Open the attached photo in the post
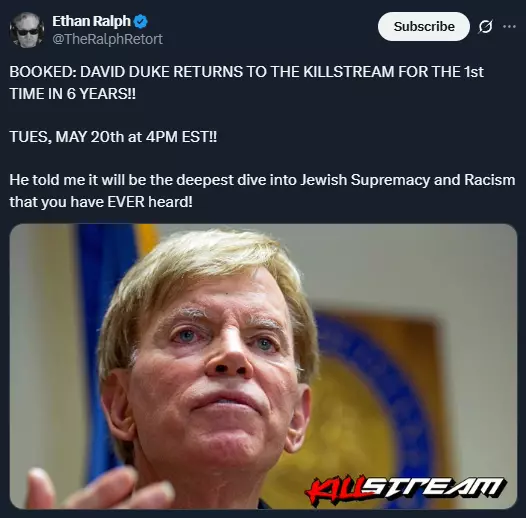The image size is (526, 518). tap(263, 366)
